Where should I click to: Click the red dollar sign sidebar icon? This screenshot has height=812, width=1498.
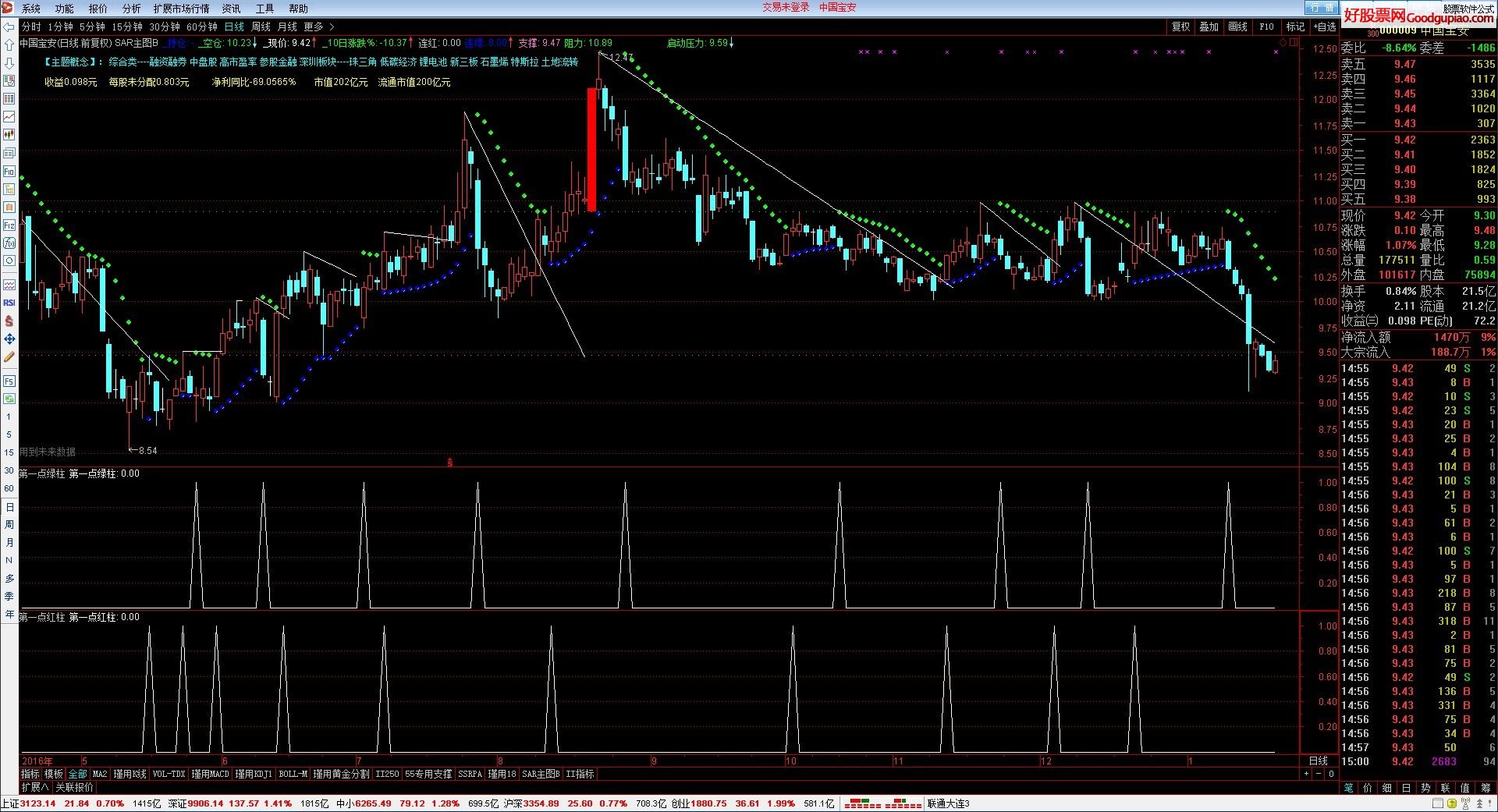9,321
